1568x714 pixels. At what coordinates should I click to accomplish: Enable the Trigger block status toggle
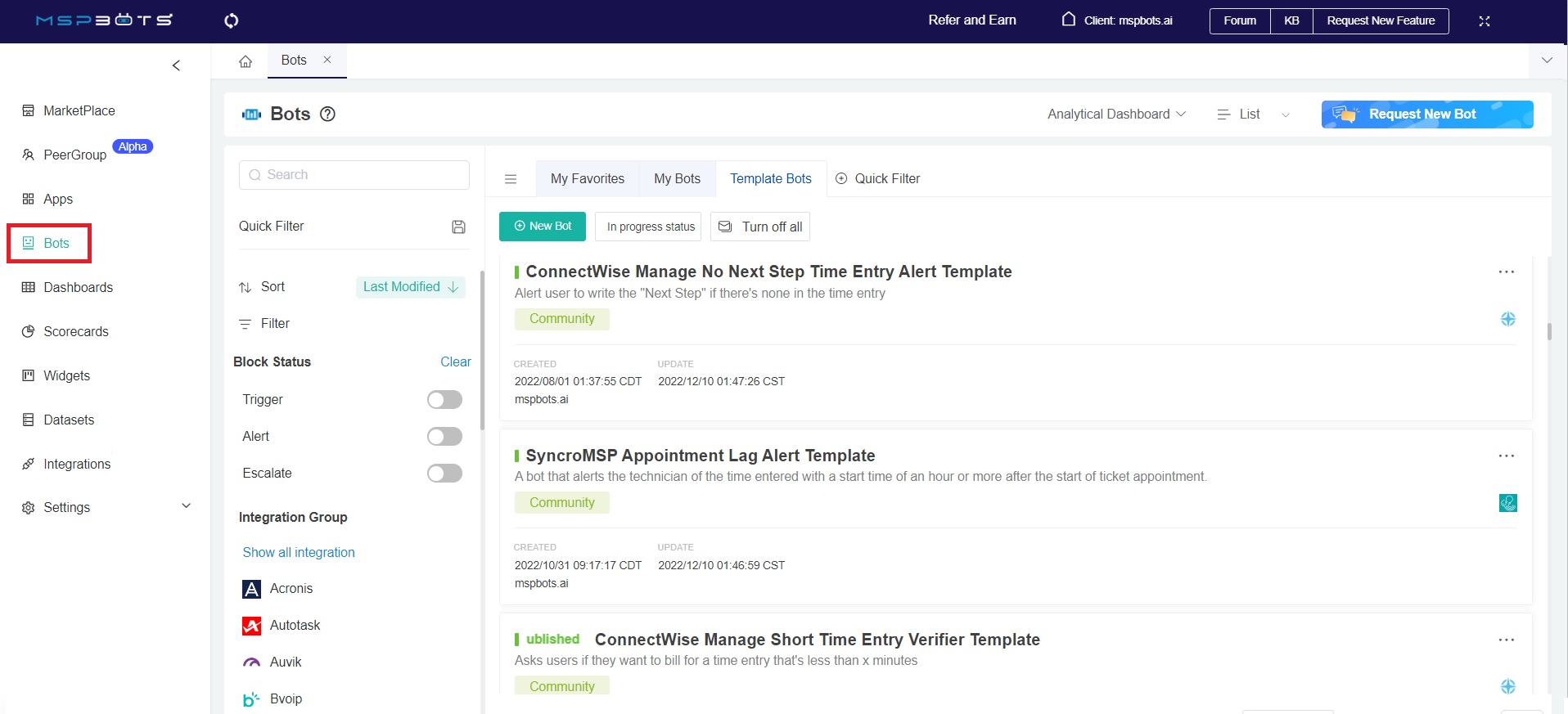coord(444,400)
